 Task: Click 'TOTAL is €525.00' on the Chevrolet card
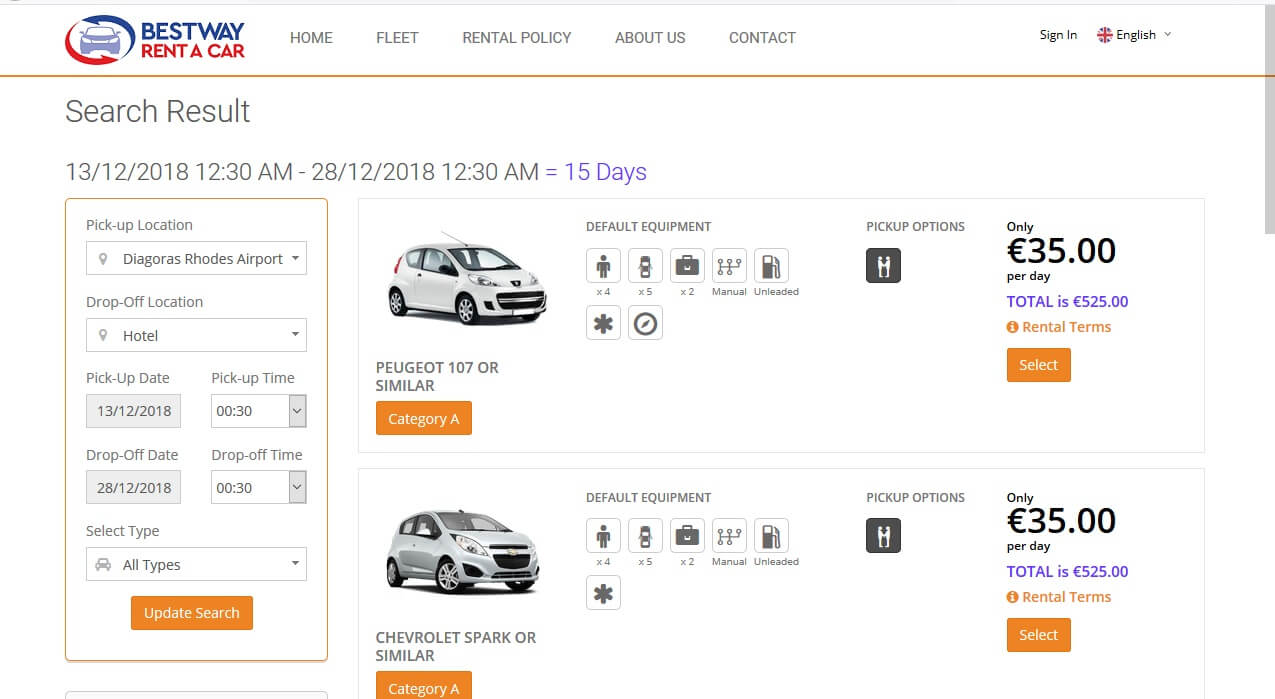pos(1067,571)
